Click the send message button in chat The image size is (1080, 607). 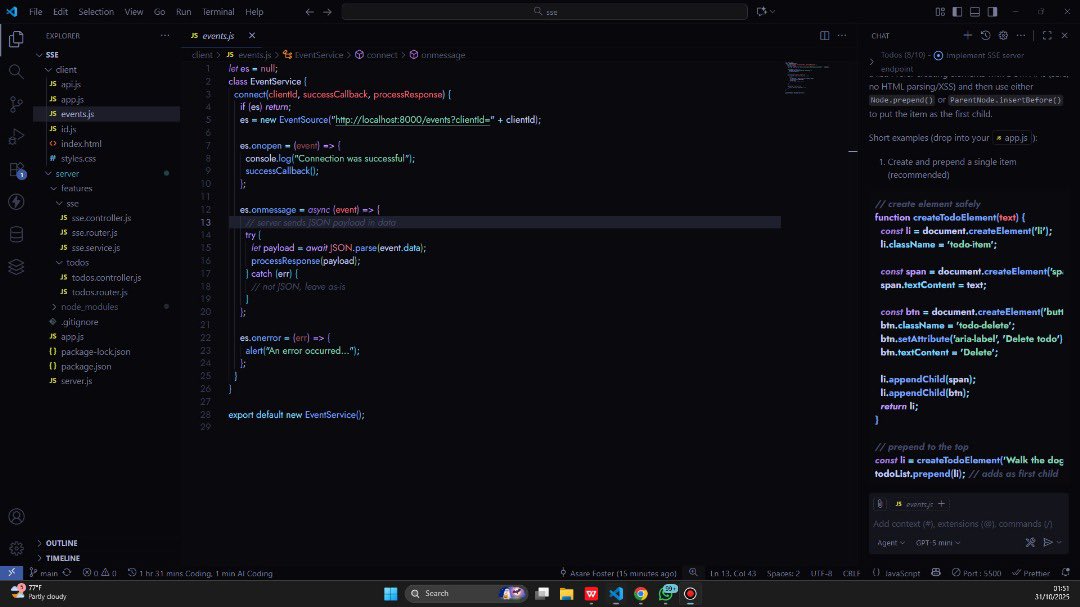pos(1050,542)
